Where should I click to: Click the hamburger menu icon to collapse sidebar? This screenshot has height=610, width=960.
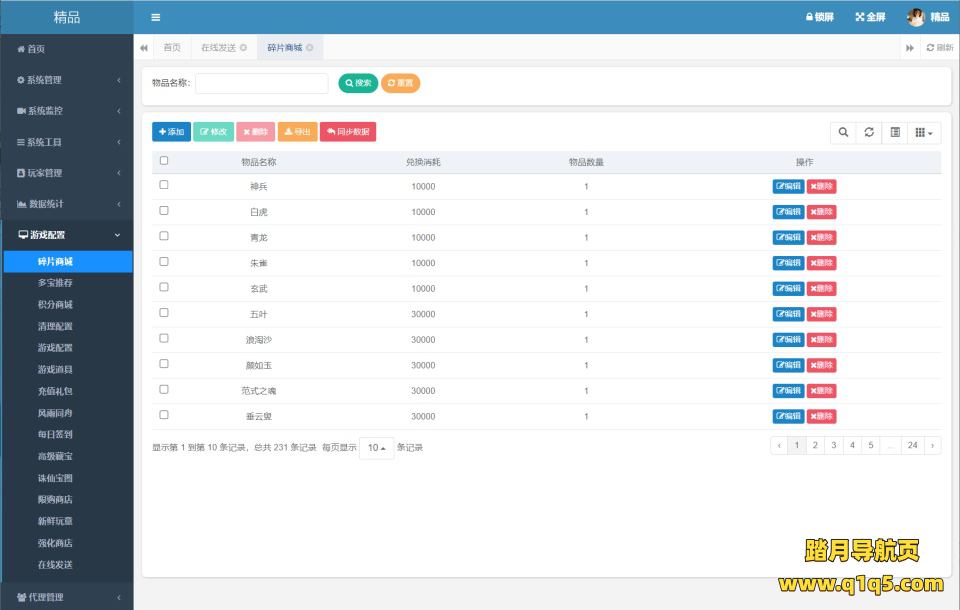(x=155, y=17)
